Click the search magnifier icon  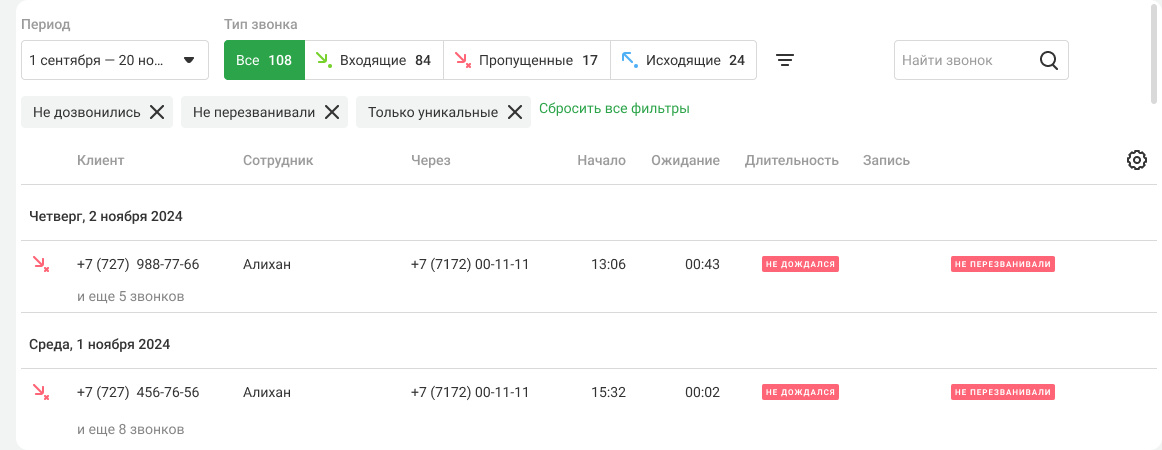point(1048,60)
